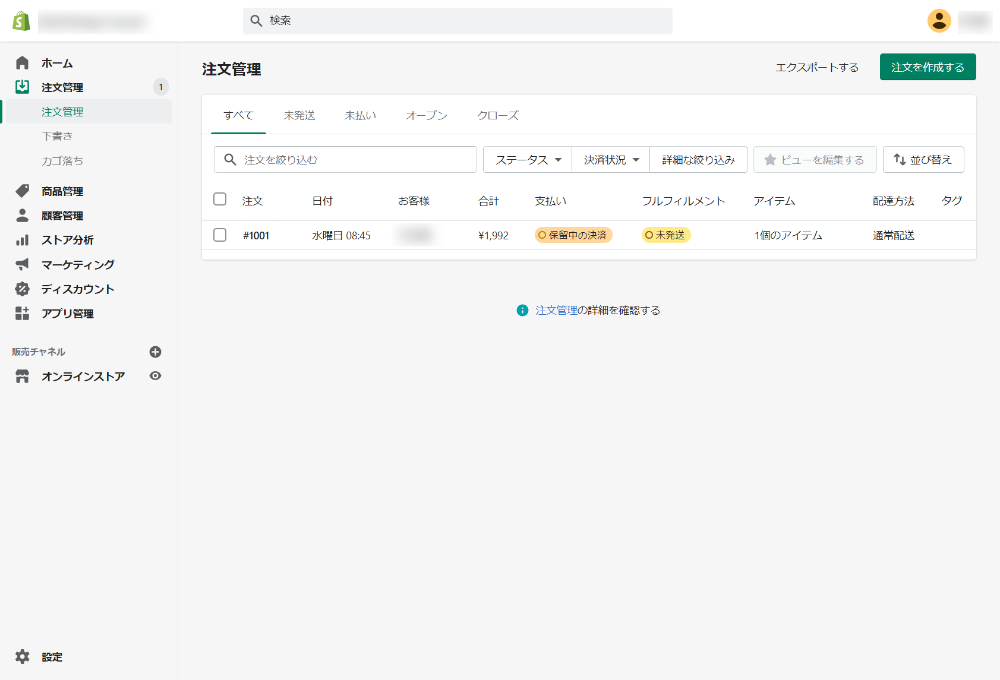
Task: Click the アプリ管理 grid icon
Action: 22,313
